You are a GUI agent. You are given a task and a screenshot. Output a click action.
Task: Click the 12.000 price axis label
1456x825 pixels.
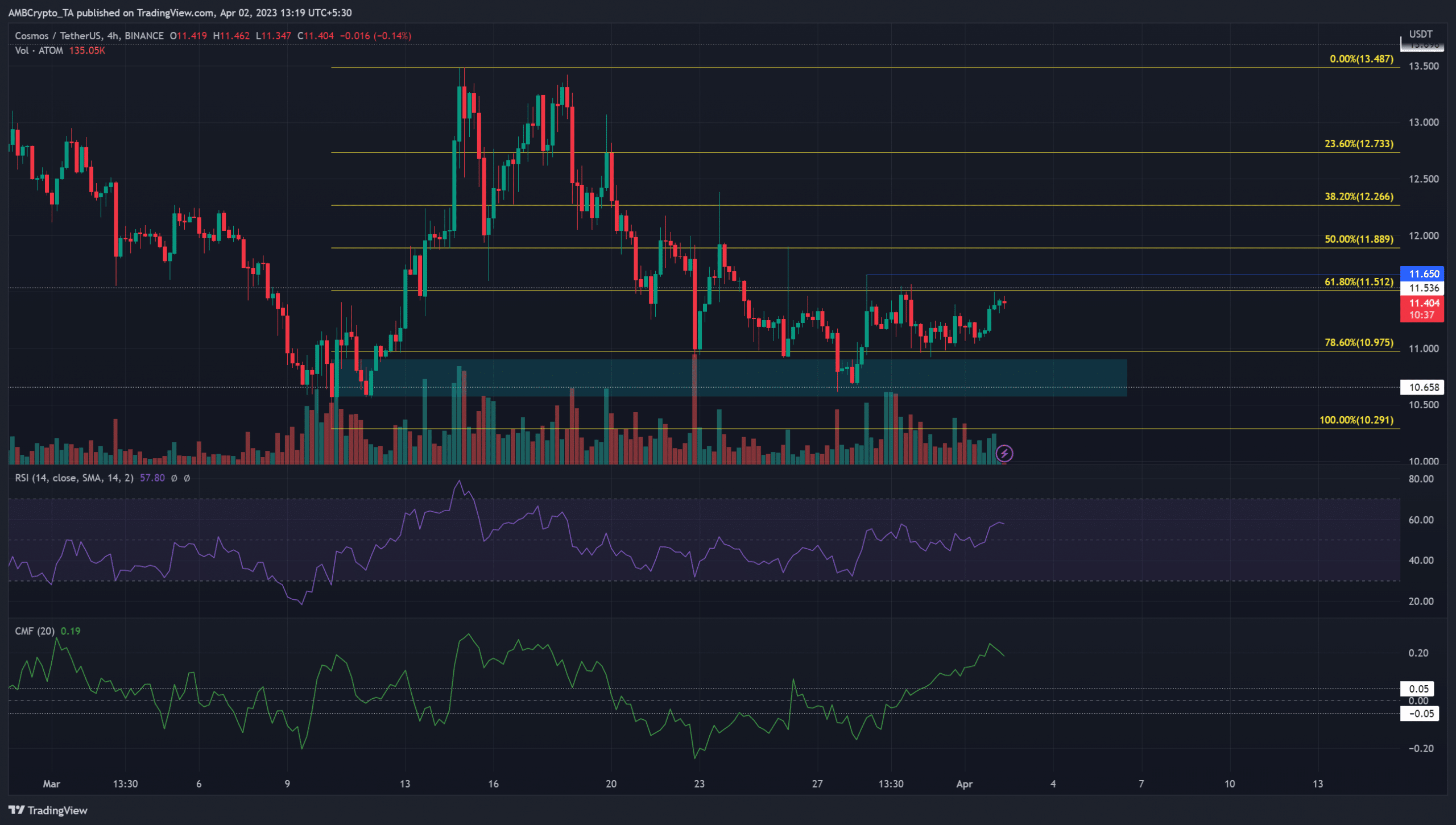tap(1424, 236)
